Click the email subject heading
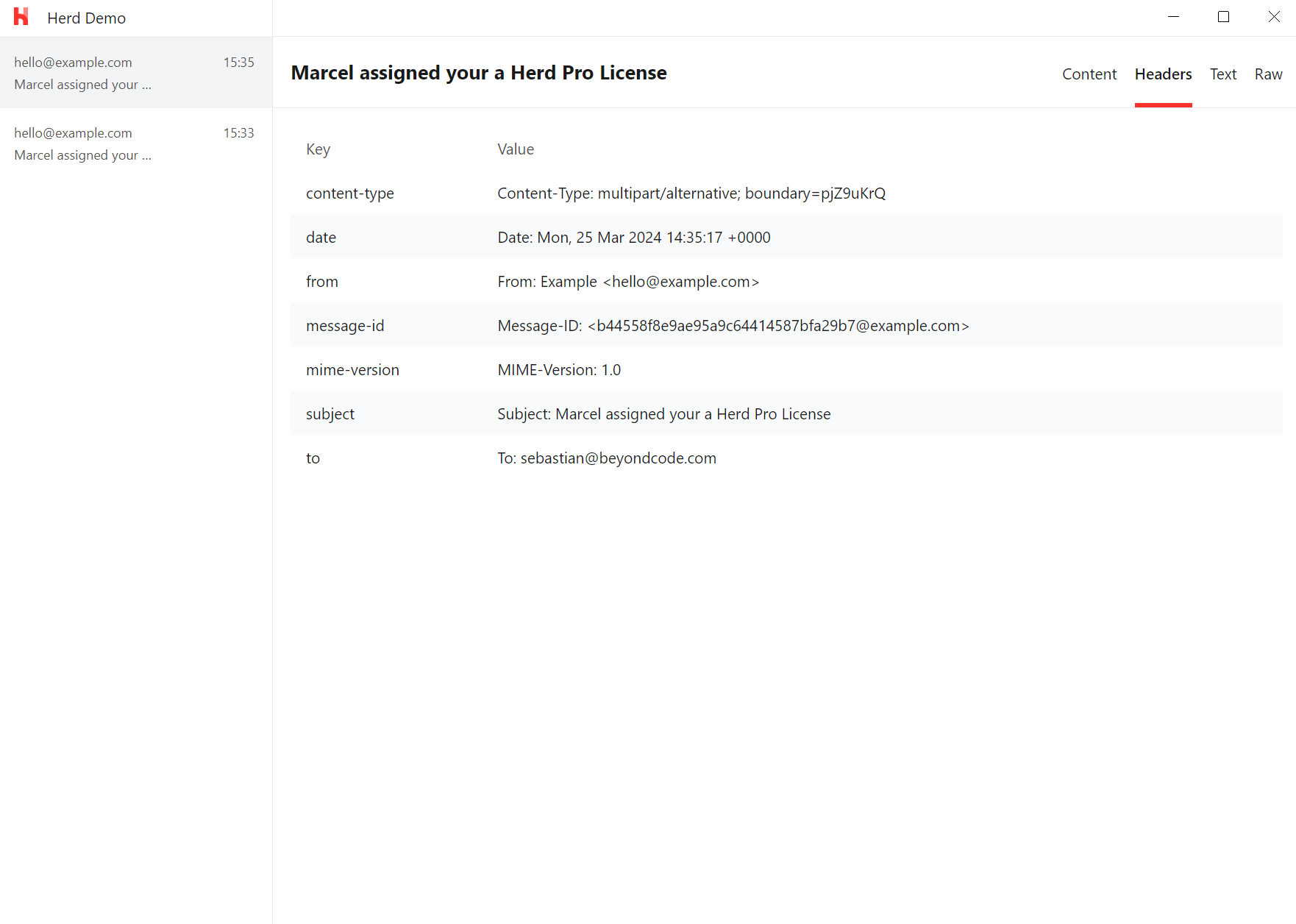Screen dimensions: 1296x924 (x=479, y=73)
